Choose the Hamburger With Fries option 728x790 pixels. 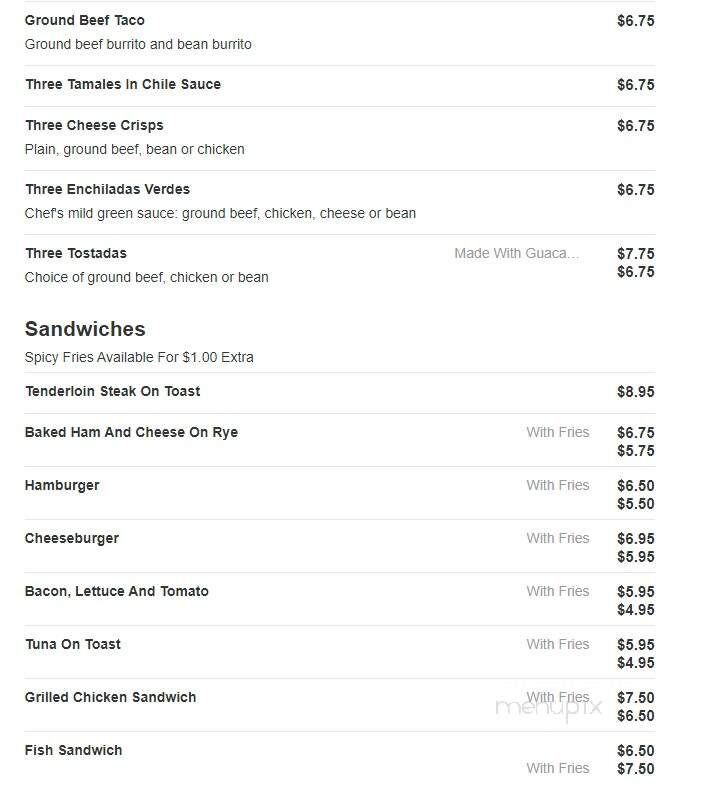click(x=558, y=485)
